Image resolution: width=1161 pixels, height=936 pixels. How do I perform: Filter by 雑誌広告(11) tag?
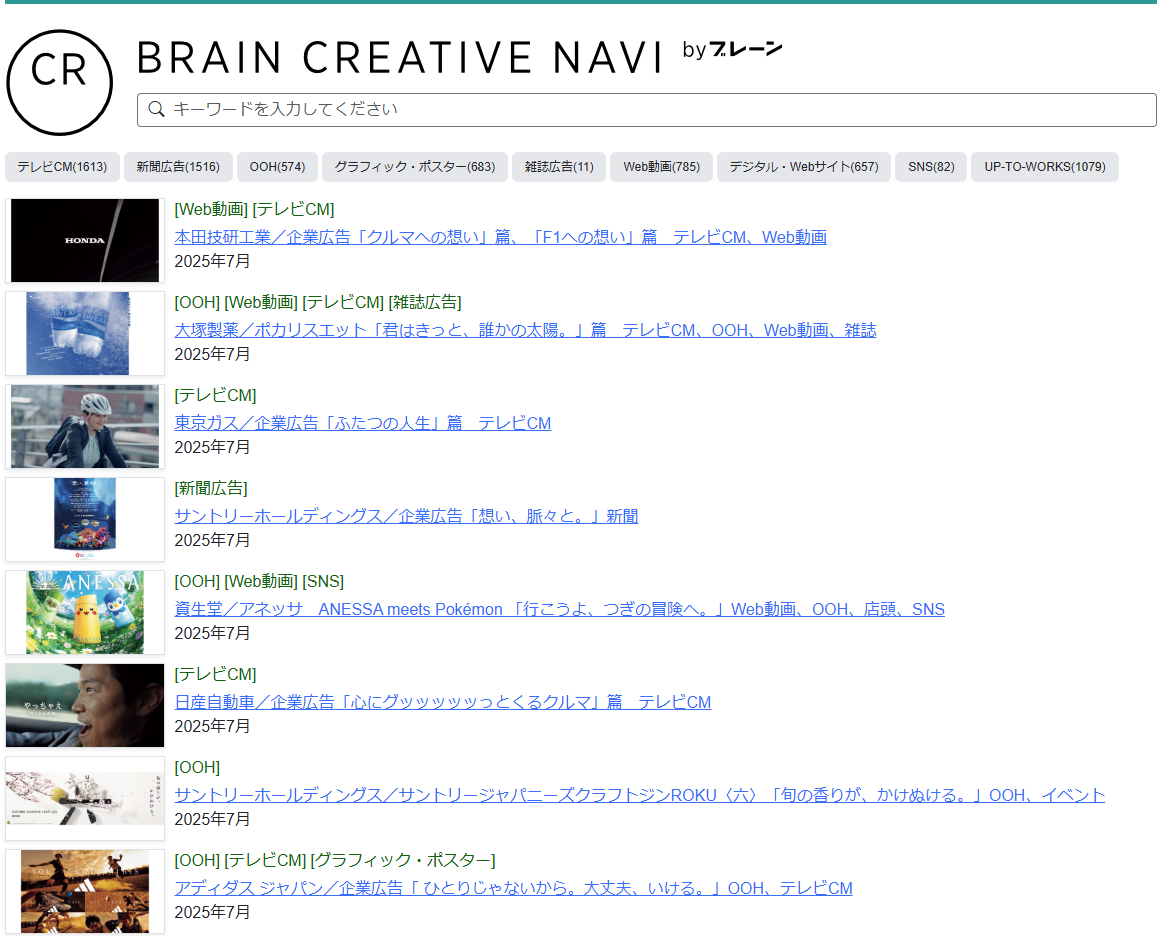[559, 167]
